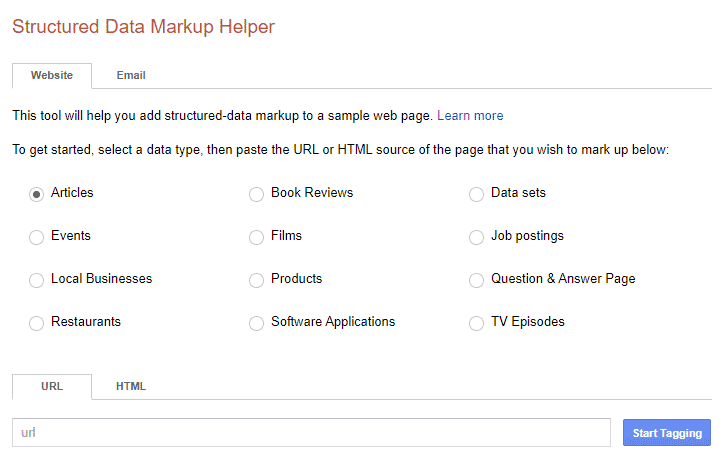Choose the Job postings option
Screen dimensions: 728x465
tap(476, 237)
